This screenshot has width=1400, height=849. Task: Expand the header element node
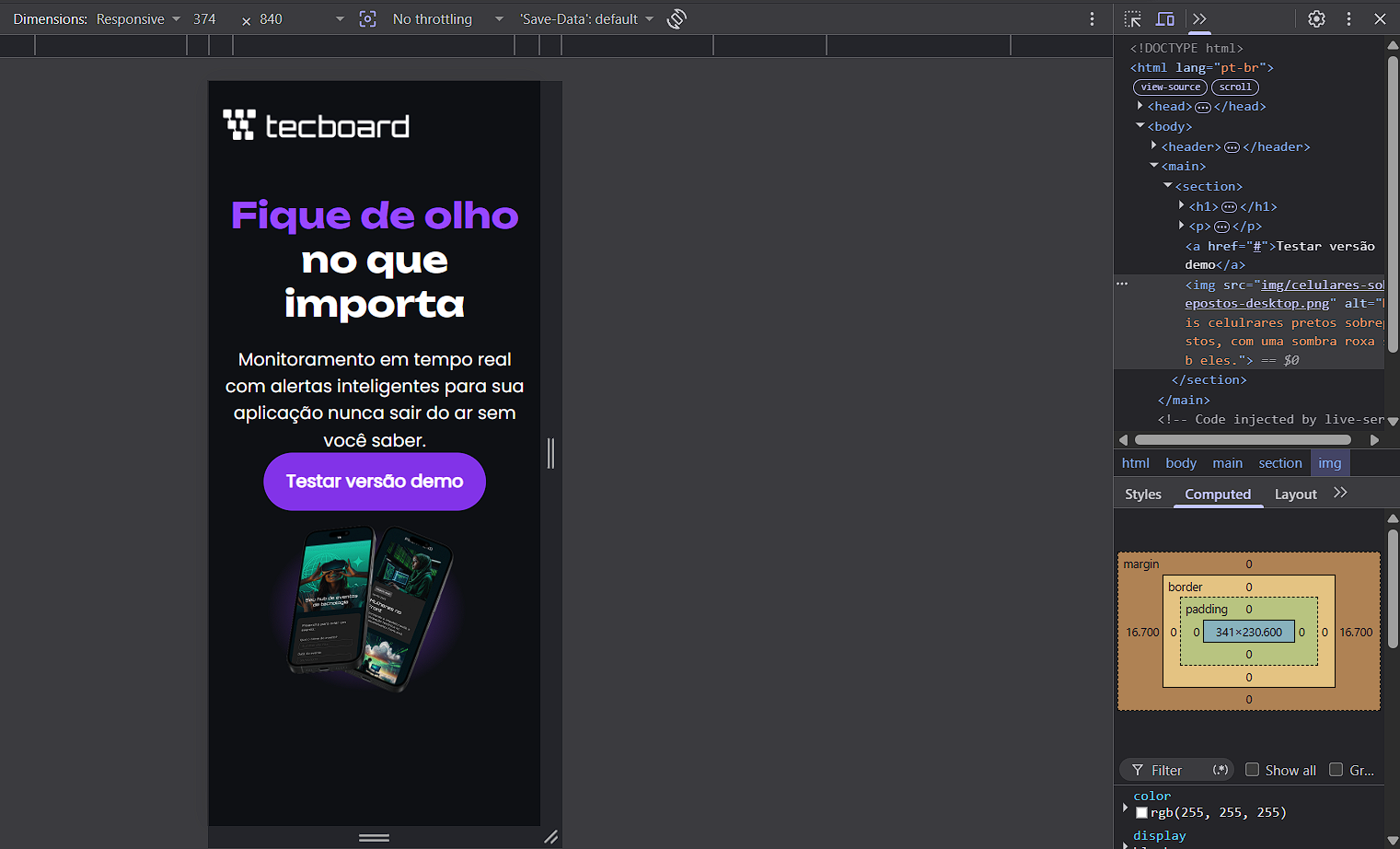pos(1153,146)
